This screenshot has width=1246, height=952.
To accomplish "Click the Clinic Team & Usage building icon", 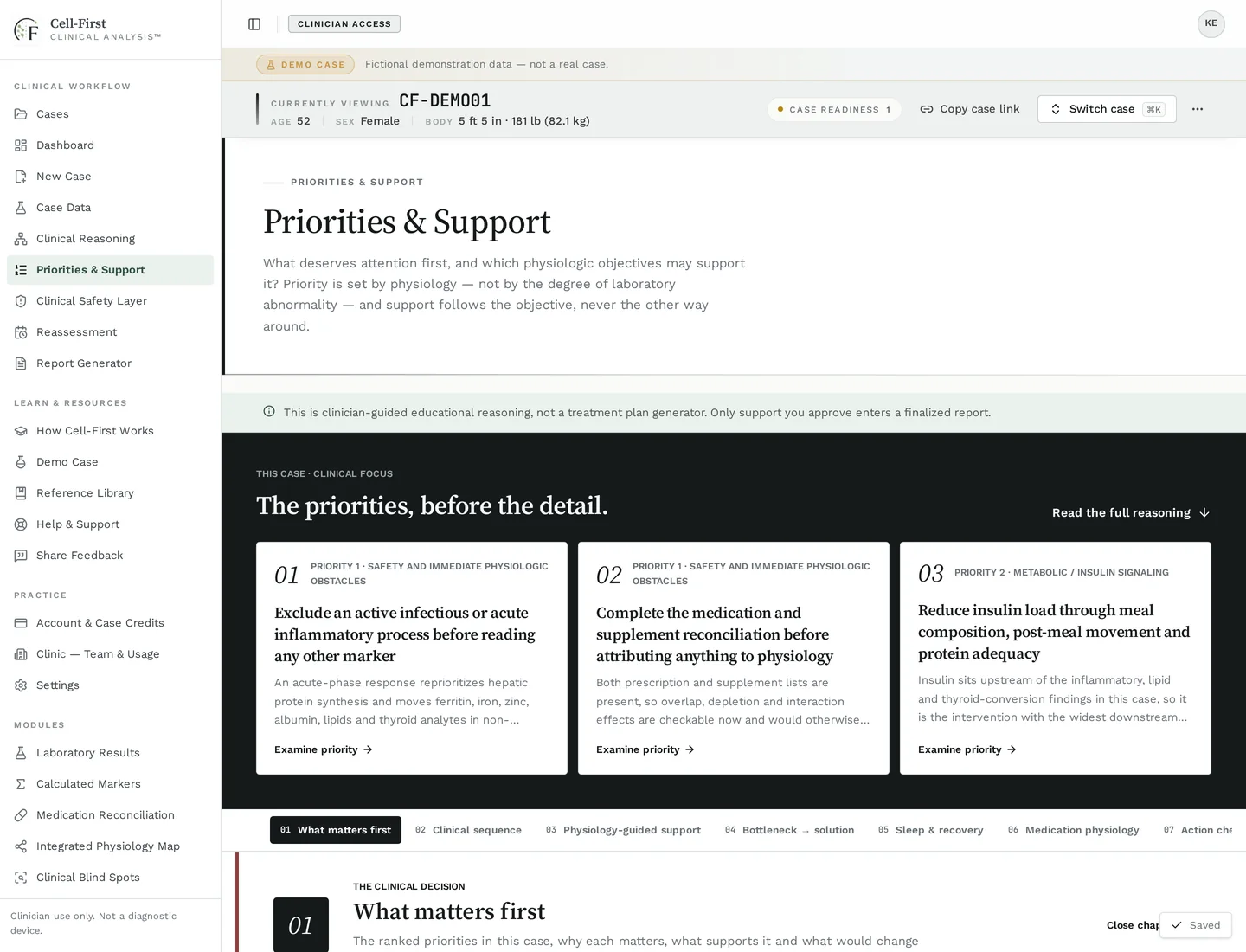I will [x=21, y=654].
